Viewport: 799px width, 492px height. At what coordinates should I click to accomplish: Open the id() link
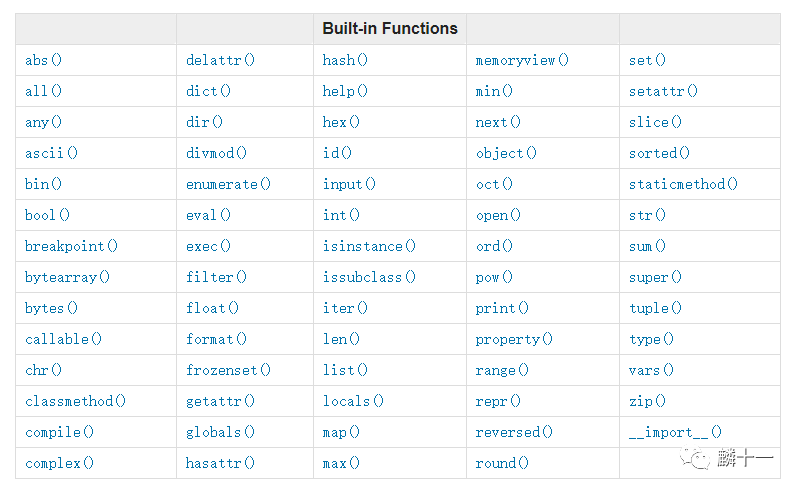tap(337, 153)
